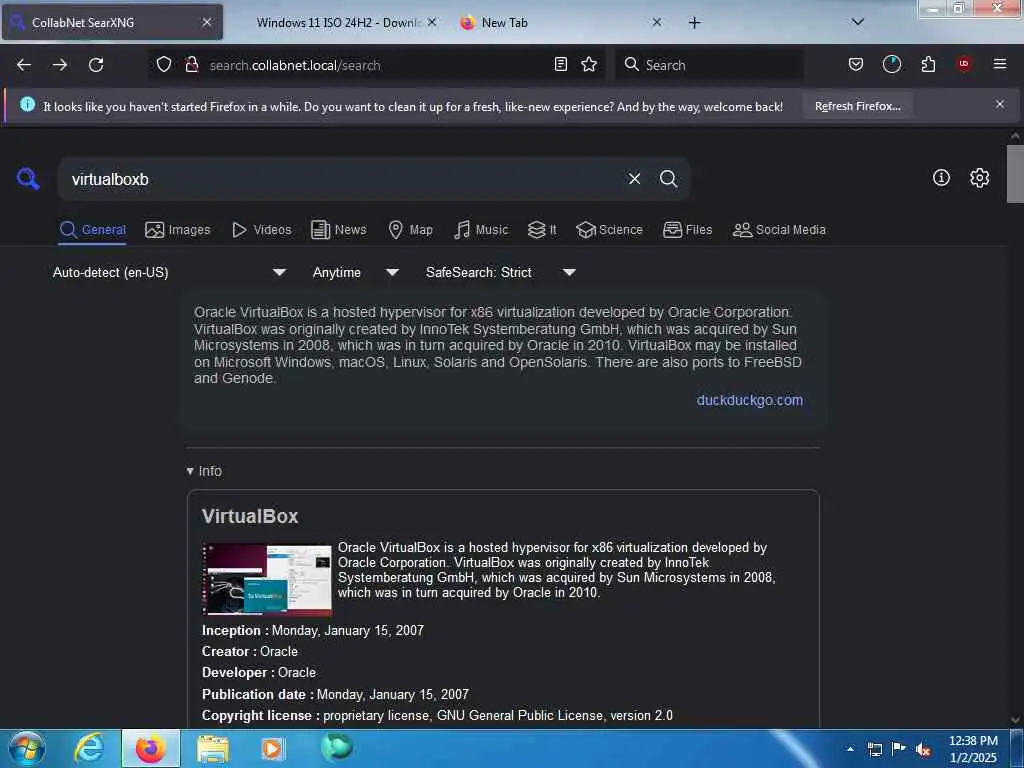1024x768 pixels.
Task: Select the Map search category
Action: pos(410,230)
